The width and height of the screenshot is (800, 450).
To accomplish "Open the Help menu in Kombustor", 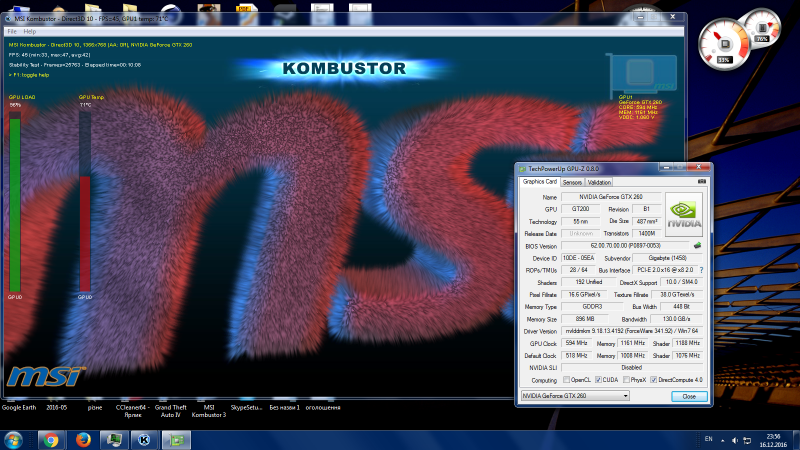I will tap(30, 31).
